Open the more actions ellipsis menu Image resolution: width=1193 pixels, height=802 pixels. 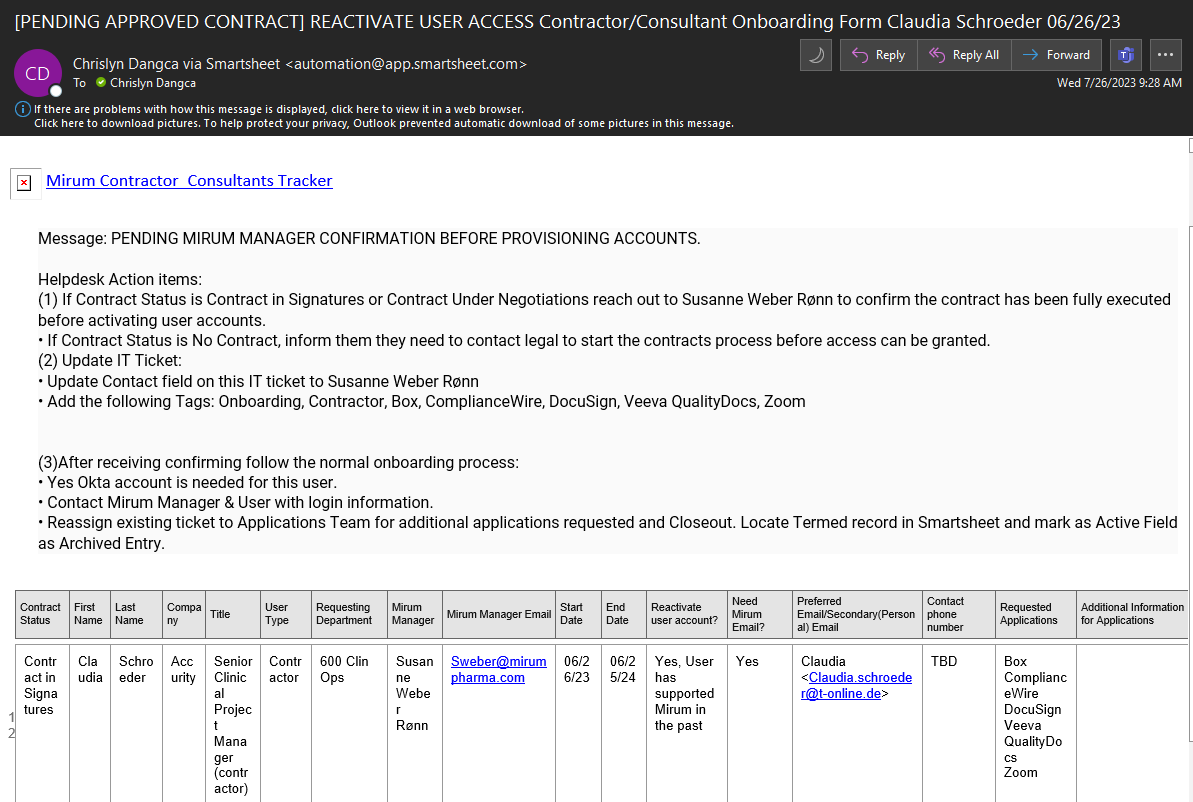pos(1165,55)
